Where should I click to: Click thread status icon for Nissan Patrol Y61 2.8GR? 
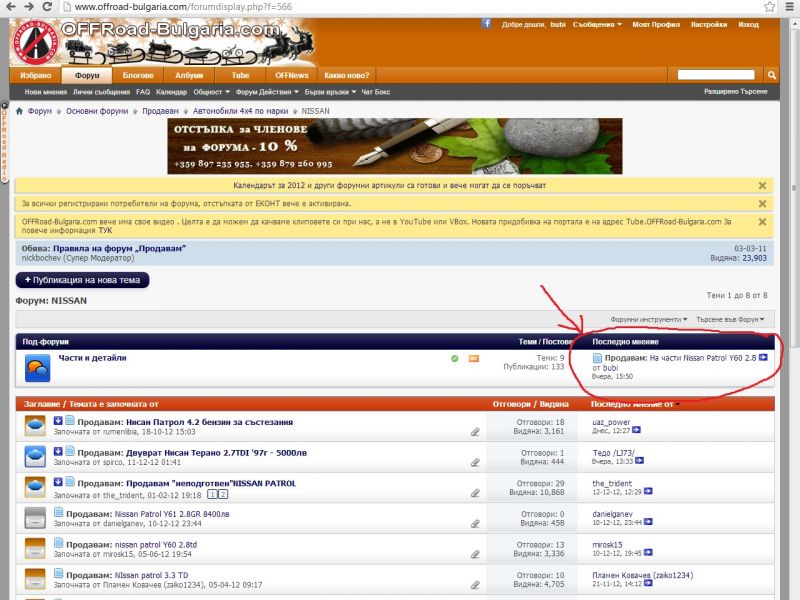[35, 518]
